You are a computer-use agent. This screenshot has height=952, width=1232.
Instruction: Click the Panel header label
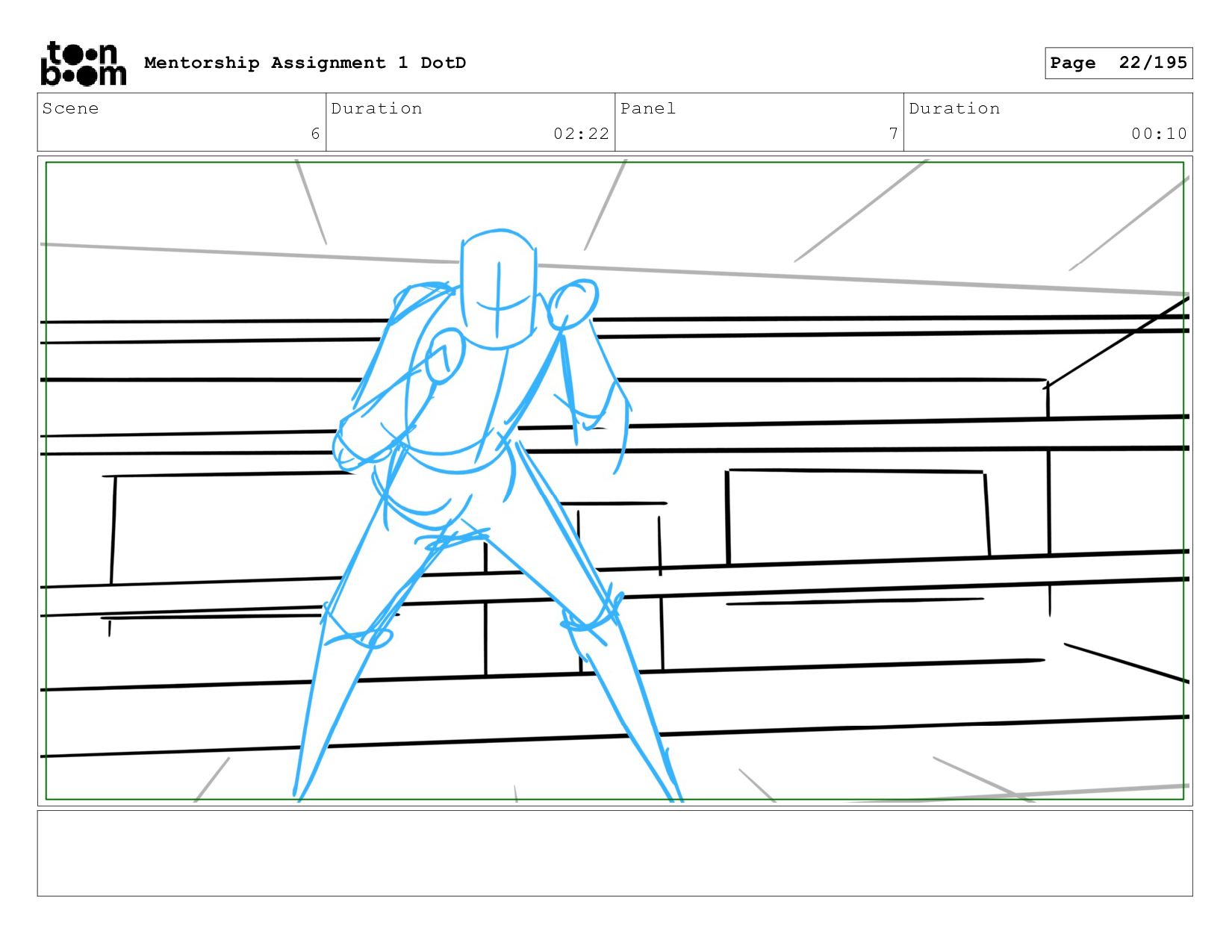coord(647,109)
